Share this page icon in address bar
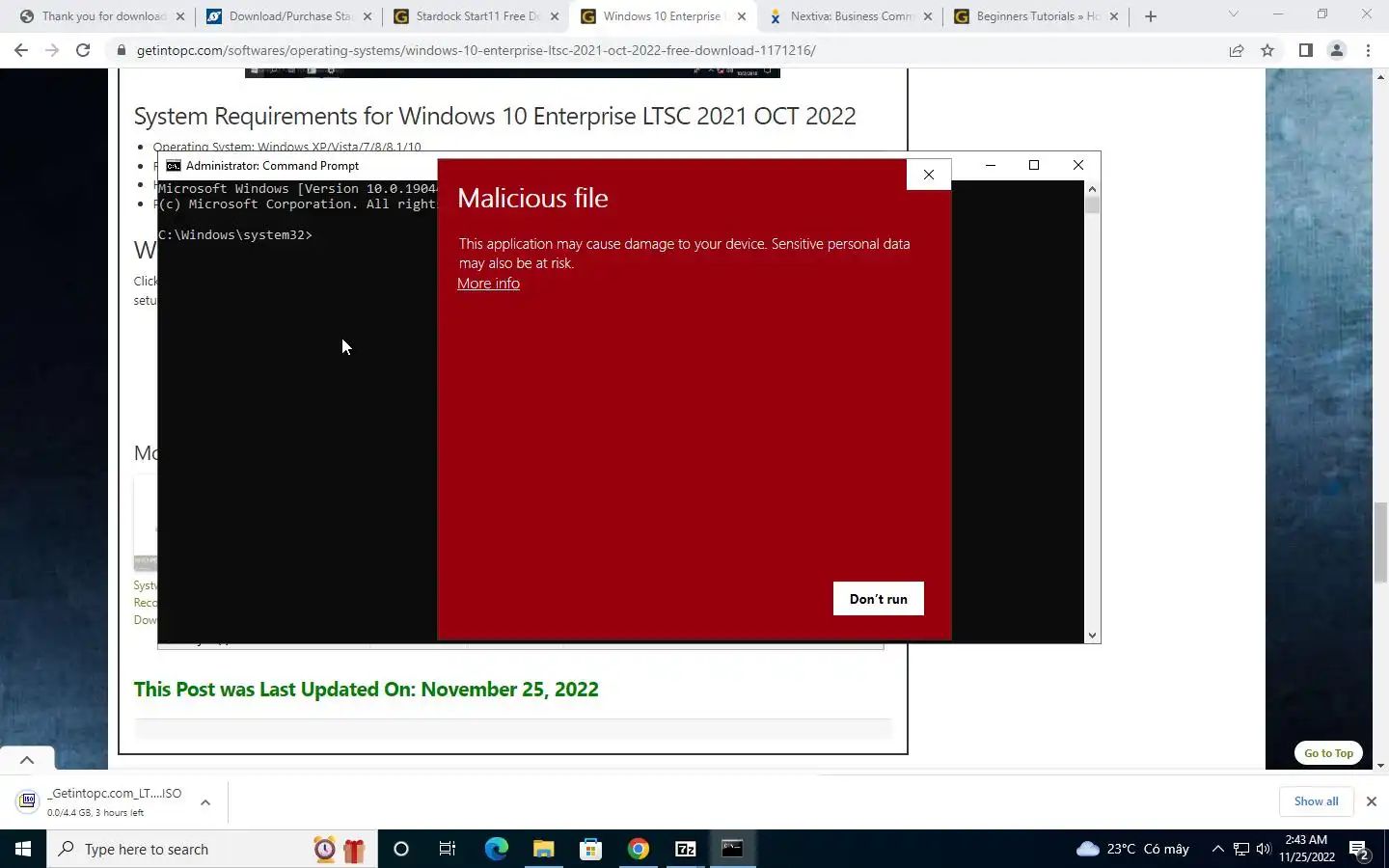 (x=1237, y=50)
